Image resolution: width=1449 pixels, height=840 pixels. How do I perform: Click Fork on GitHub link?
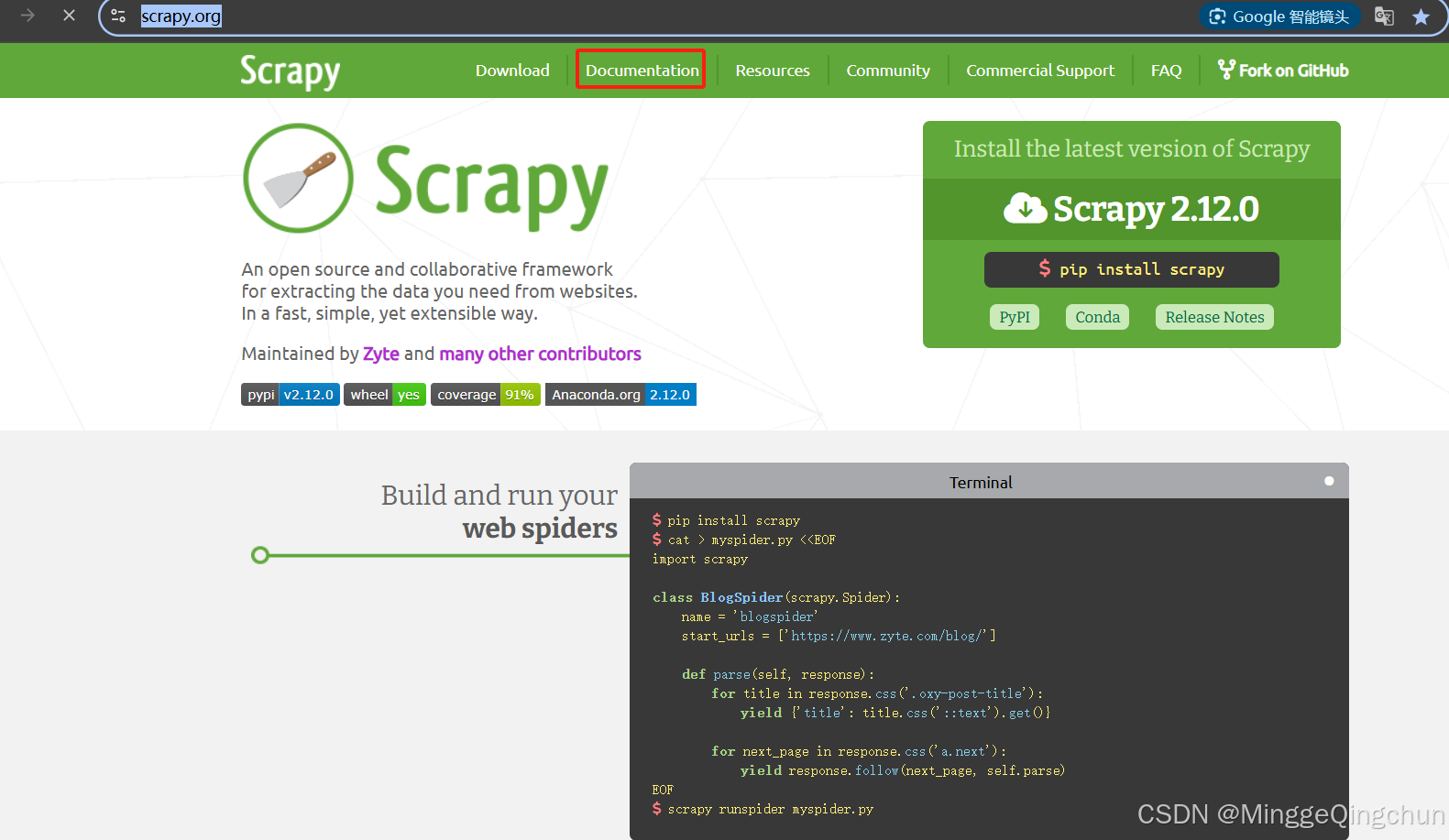[1283, 71]
